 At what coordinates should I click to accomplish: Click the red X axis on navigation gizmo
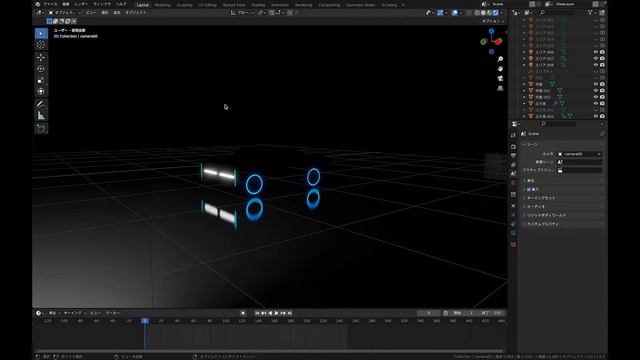tap(498, 42)
